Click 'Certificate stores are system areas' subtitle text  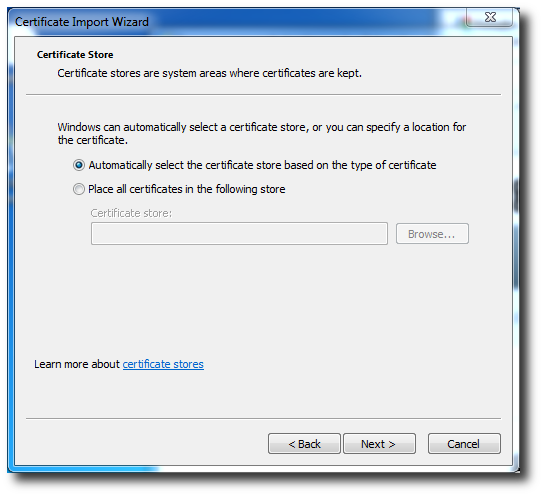click(210, 73)
